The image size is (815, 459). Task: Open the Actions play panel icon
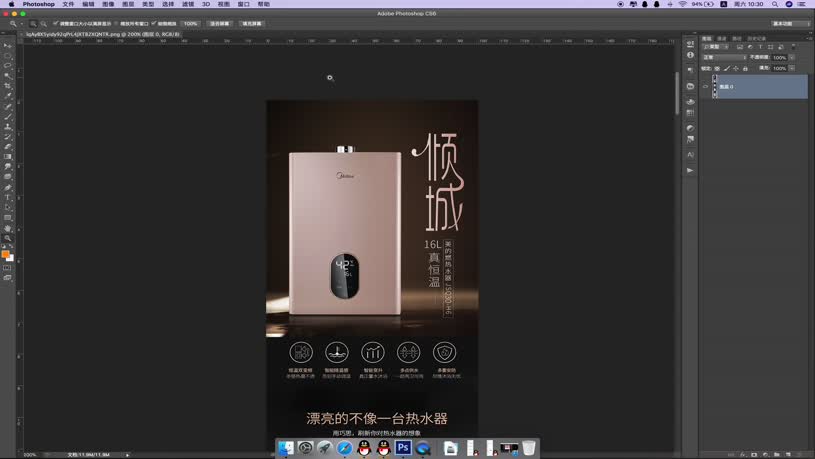click(690, 171)
